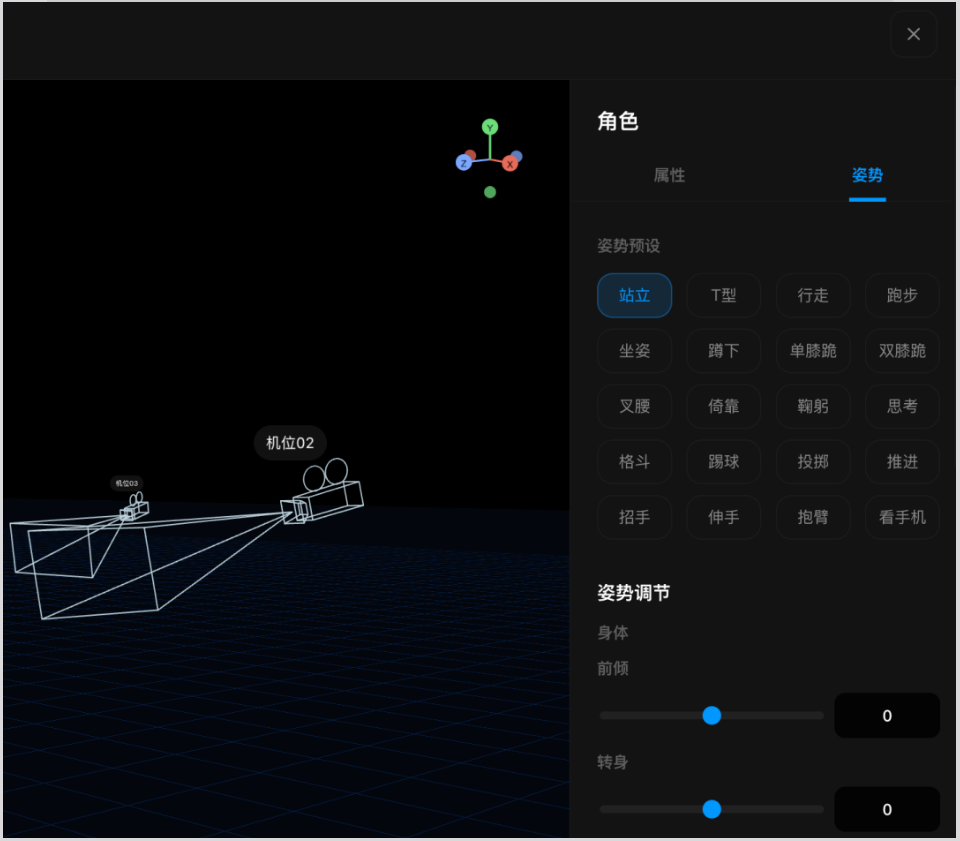Image resolution: width=960 pixels, height=841 pixels.
Task: Select the 看手机 pose preset
Action: coord(902,517)
